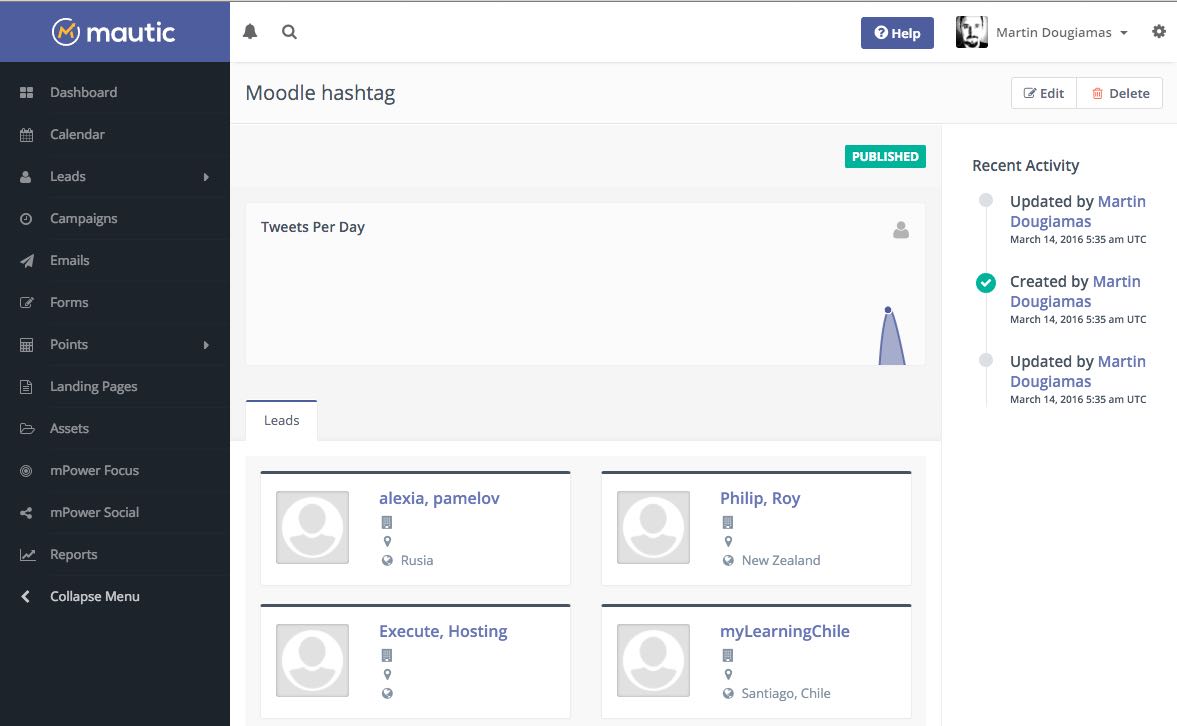This screenshot has width=1177, height=726.
Task: Click the green Created checkmark icon
Action: tap(986, 282)
